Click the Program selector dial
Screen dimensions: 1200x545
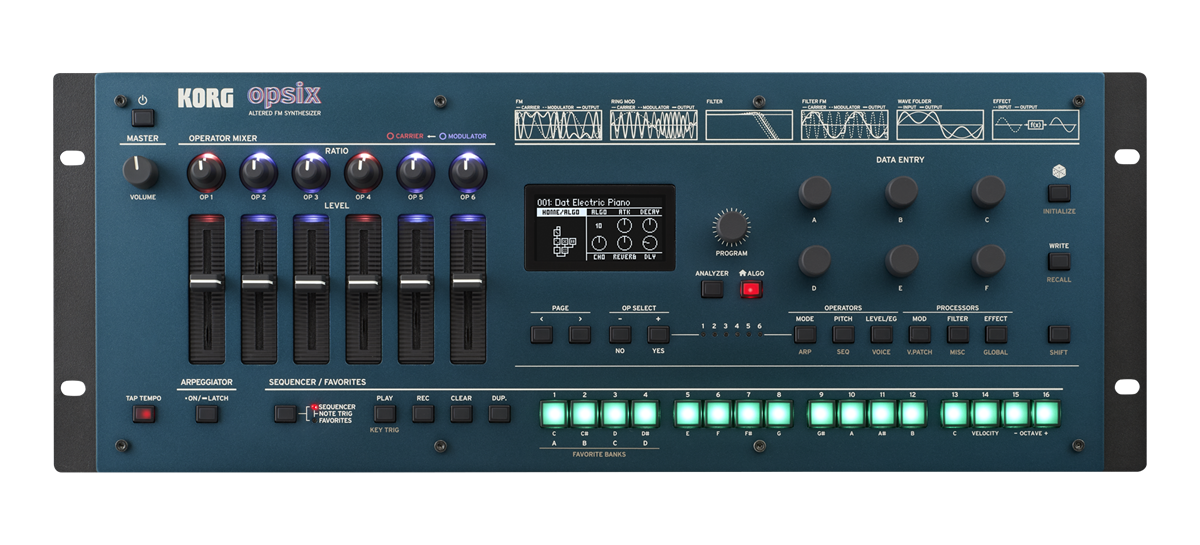pos(732,227)
